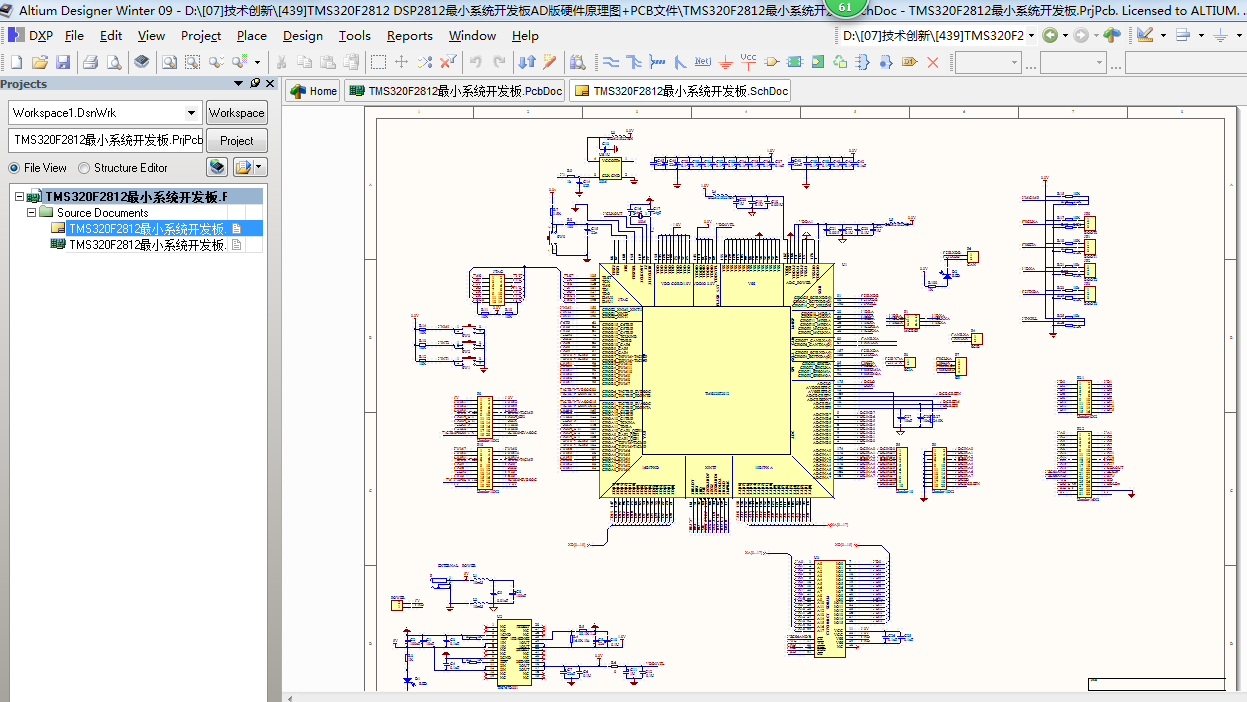Place a No ERC red cross

coord(933,62)
